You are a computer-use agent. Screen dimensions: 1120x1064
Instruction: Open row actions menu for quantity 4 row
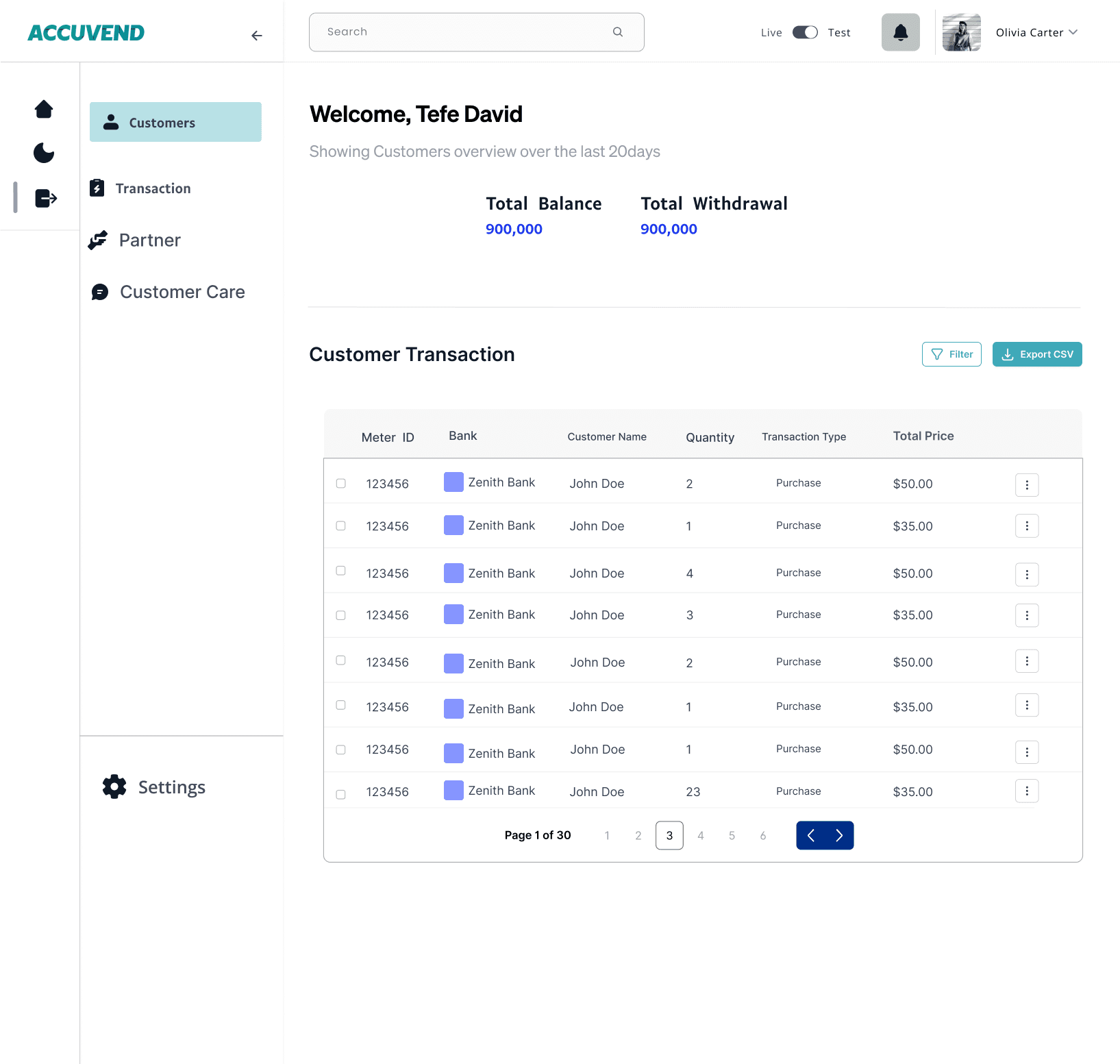(x=1027, y=575)
